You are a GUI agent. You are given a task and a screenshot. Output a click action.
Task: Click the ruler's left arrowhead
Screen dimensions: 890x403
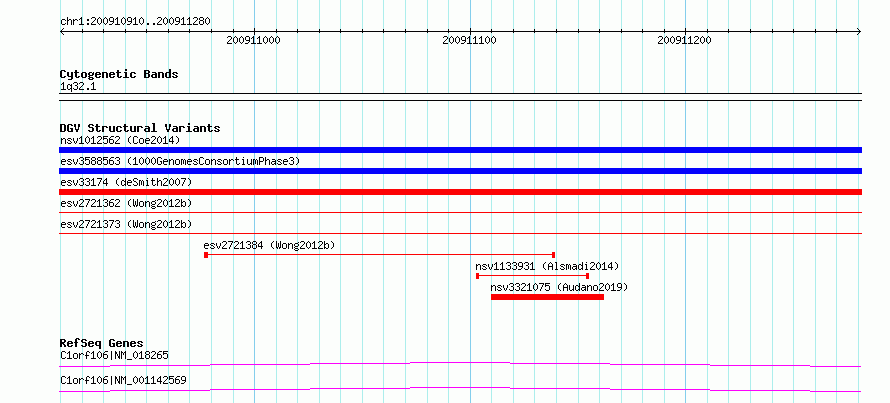coord(62,31)
